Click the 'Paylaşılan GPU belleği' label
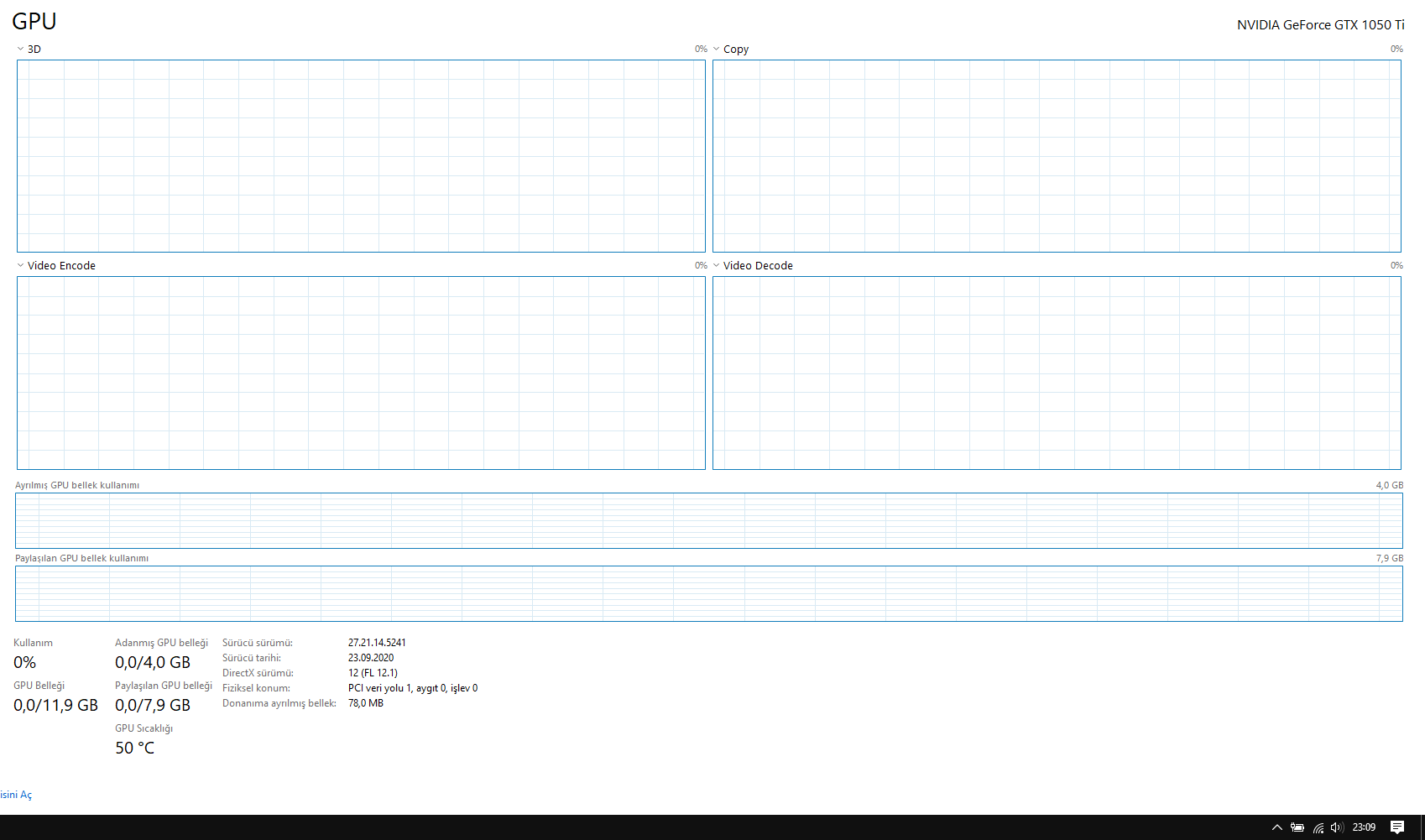This screenshot has height=840, width=1425. [164, 686]
